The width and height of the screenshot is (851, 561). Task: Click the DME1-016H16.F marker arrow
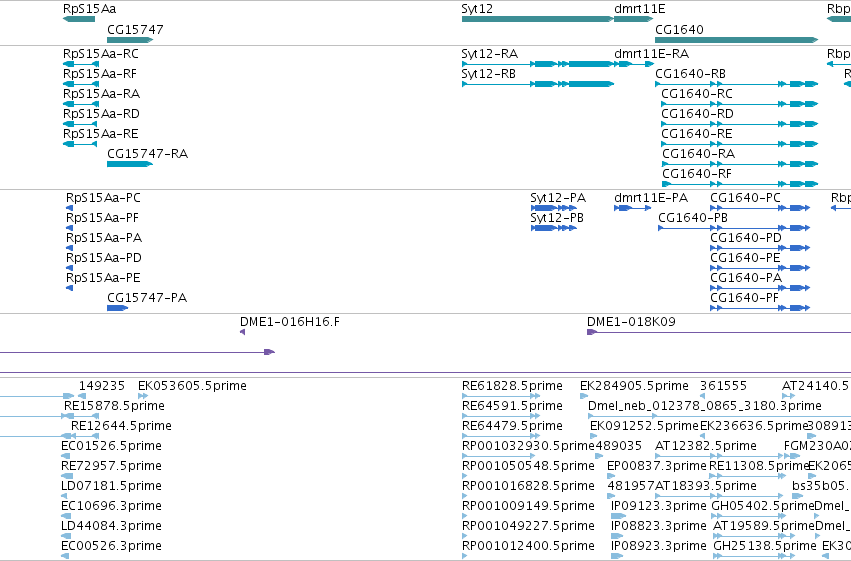pos(243,332)
